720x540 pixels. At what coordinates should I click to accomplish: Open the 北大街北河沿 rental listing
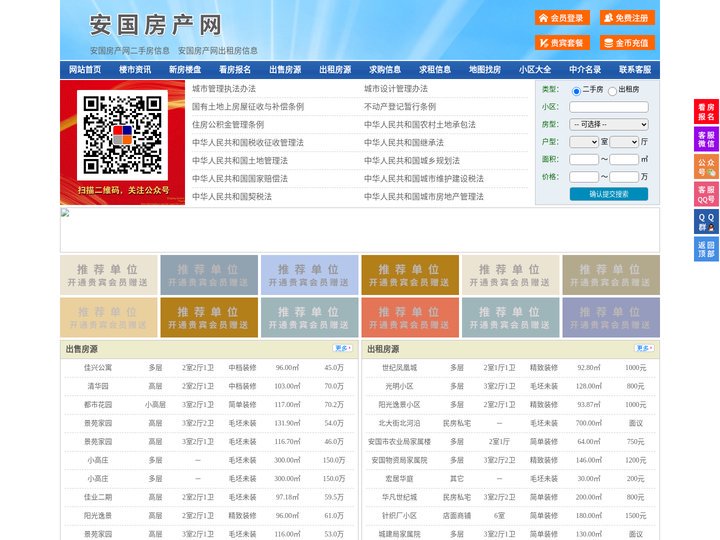[399, 423]
